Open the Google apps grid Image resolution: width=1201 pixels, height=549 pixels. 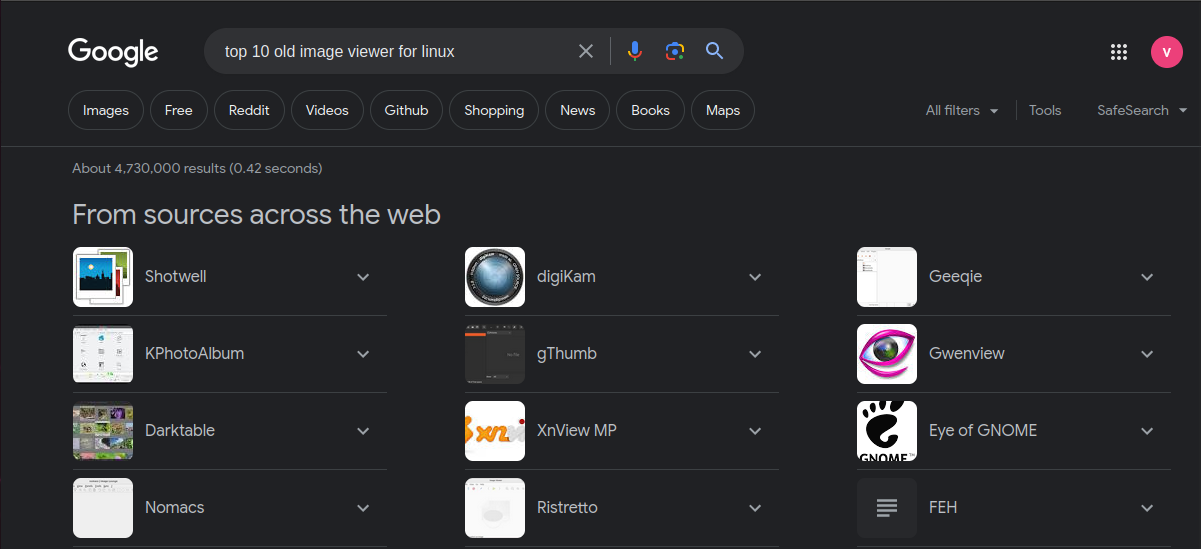tap(1119, 52)
